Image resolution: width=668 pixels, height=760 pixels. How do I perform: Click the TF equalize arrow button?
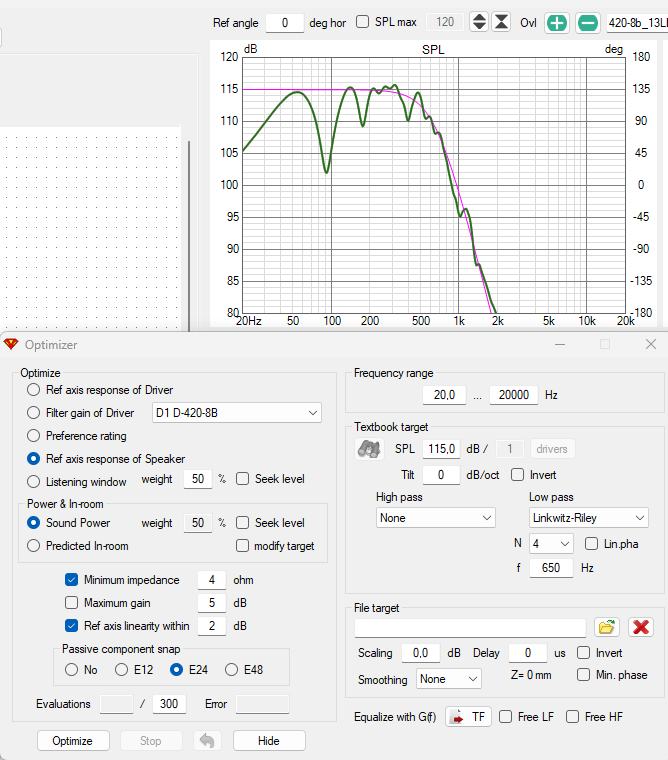[x=468, y=716]
